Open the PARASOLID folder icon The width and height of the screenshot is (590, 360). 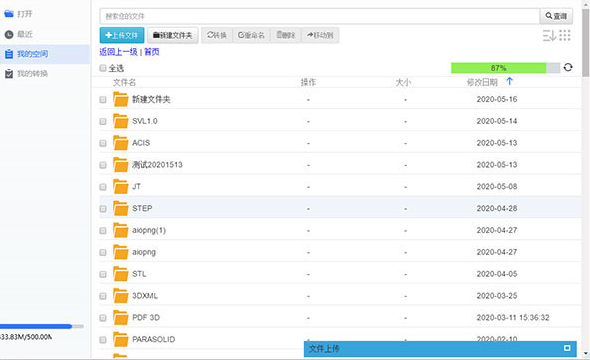pos(121,339)
